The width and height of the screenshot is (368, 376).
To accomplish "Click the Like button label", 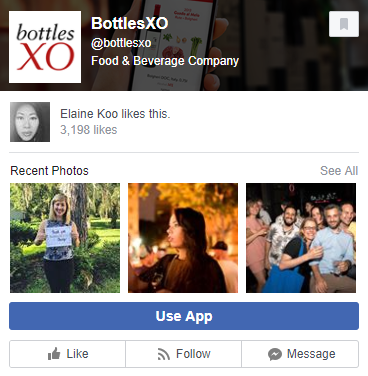I will [x=77, y=354].
